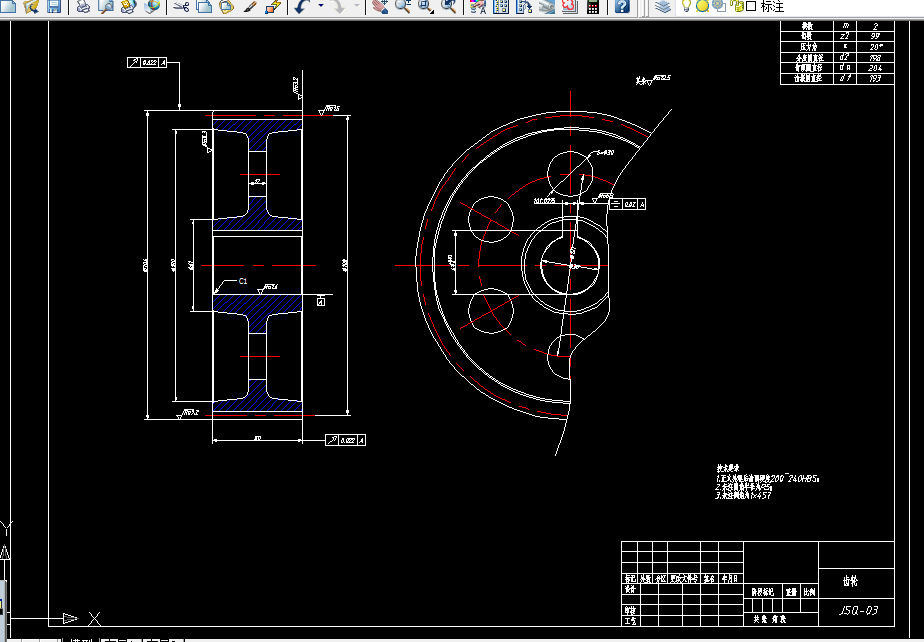Open a drawing file with Open icon
Viewport: 924px width, 642px height.
coord(31,6)
